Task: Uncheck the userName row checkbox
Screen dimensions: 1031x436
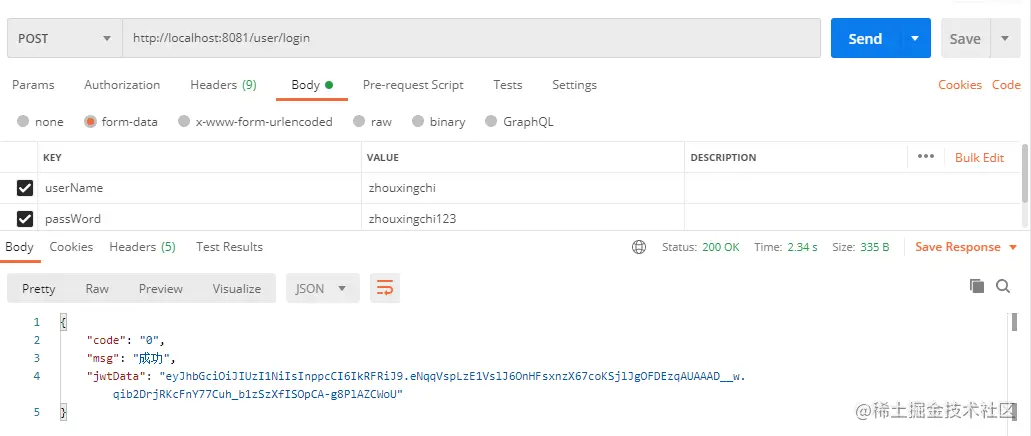Action: point(24,188)
